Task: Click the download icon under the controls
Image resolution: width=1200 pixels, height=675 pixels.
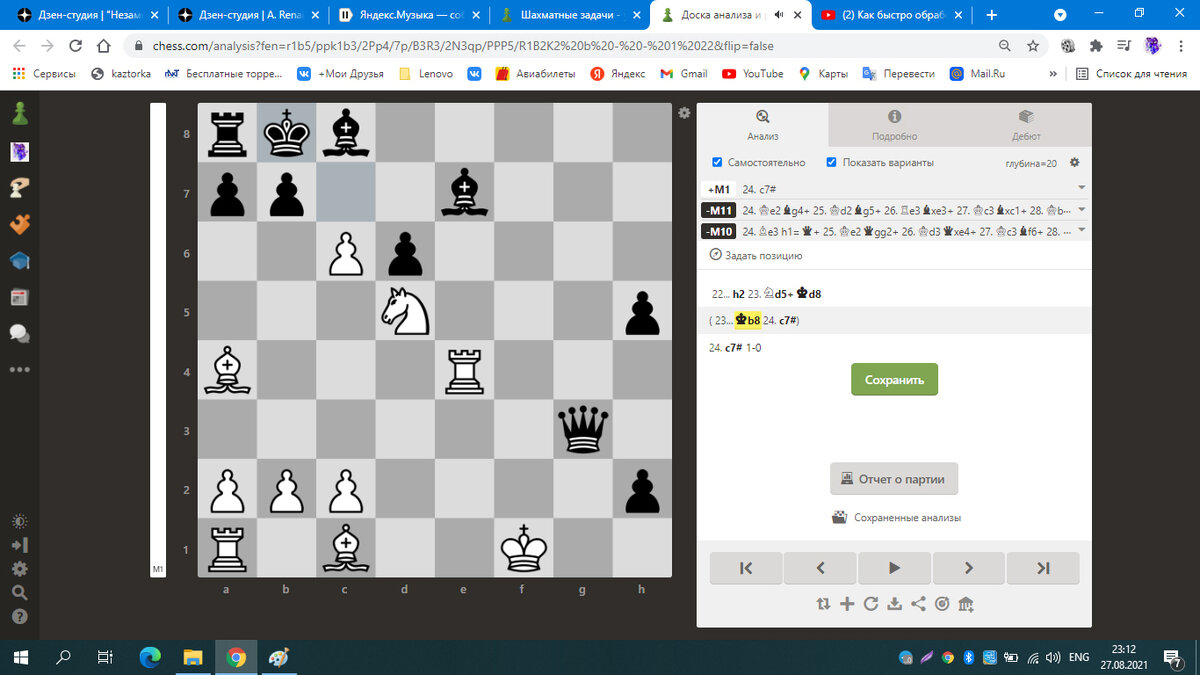Action: coord(895,604)
